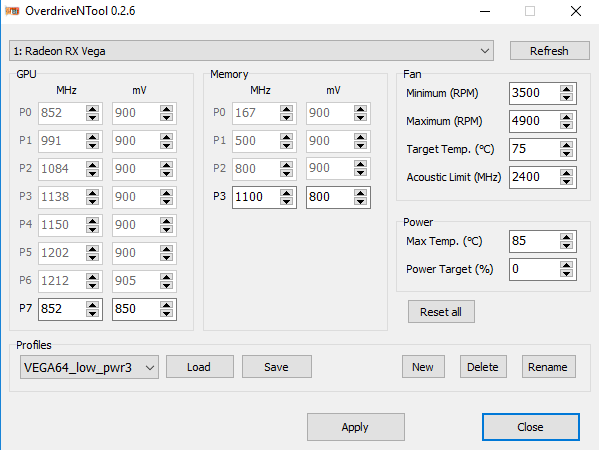Click the Load profile button
The image size is (599, 450).
[199, 367]
